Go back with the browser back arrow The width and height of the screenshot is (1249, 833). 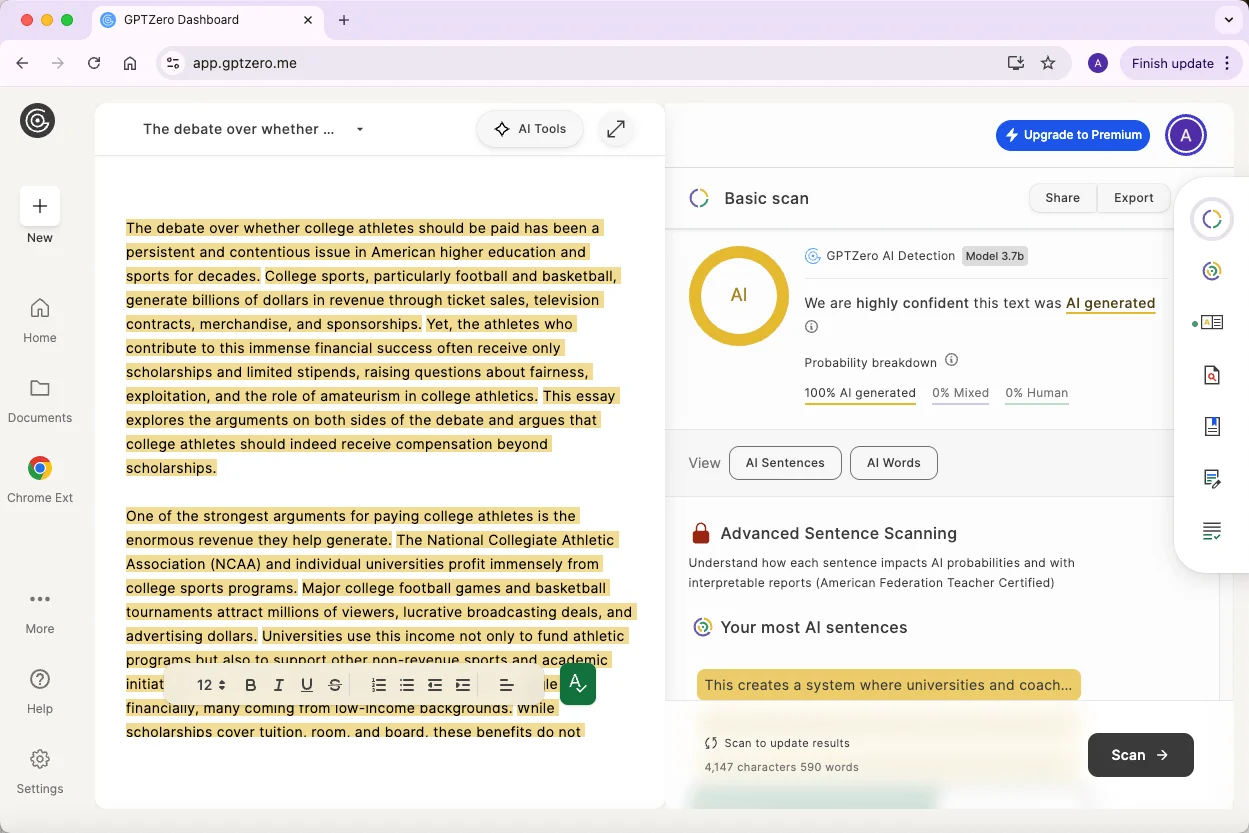tap(22, 63)
